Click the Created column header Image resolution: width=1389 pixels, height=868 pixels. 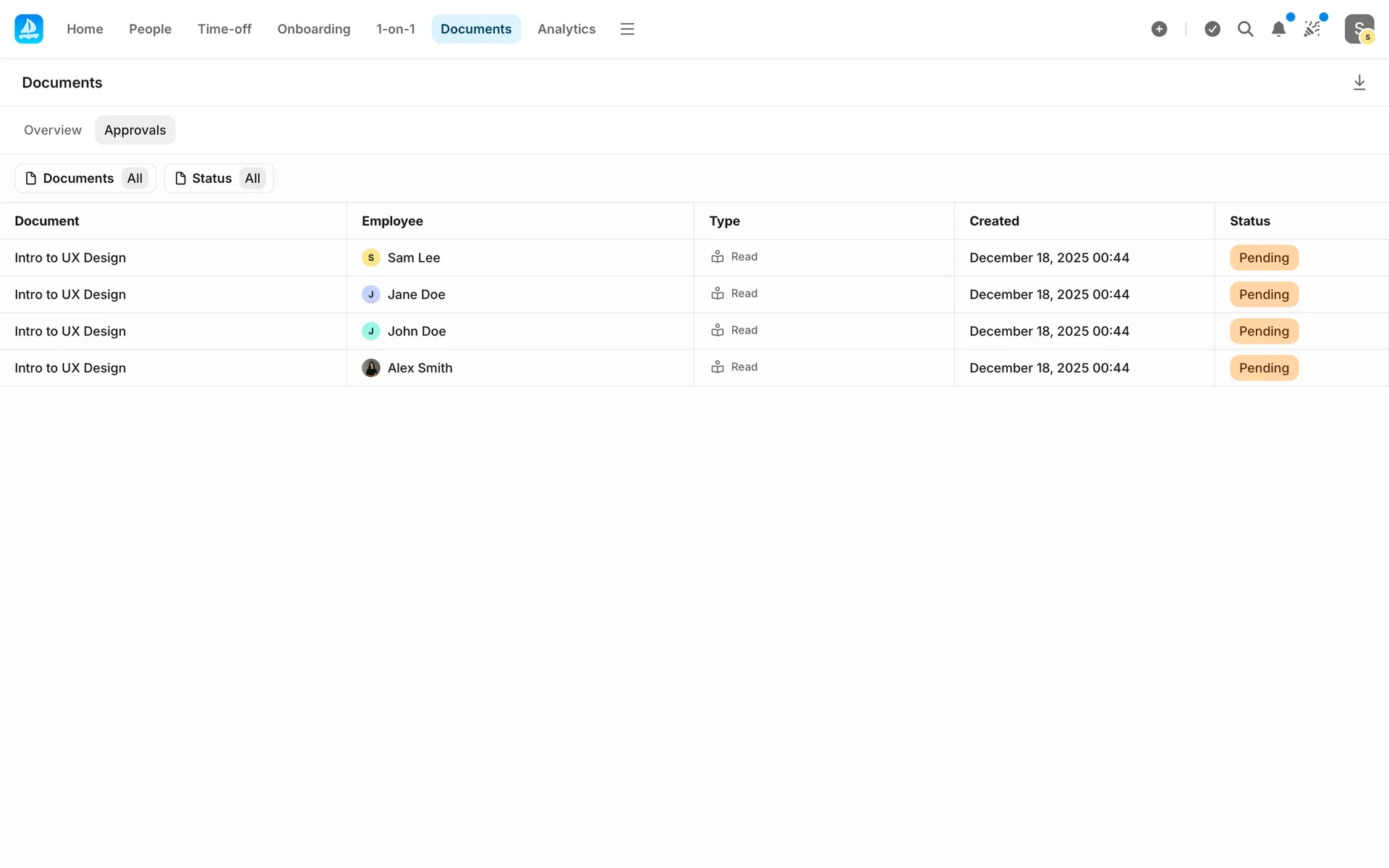(994, 221)
